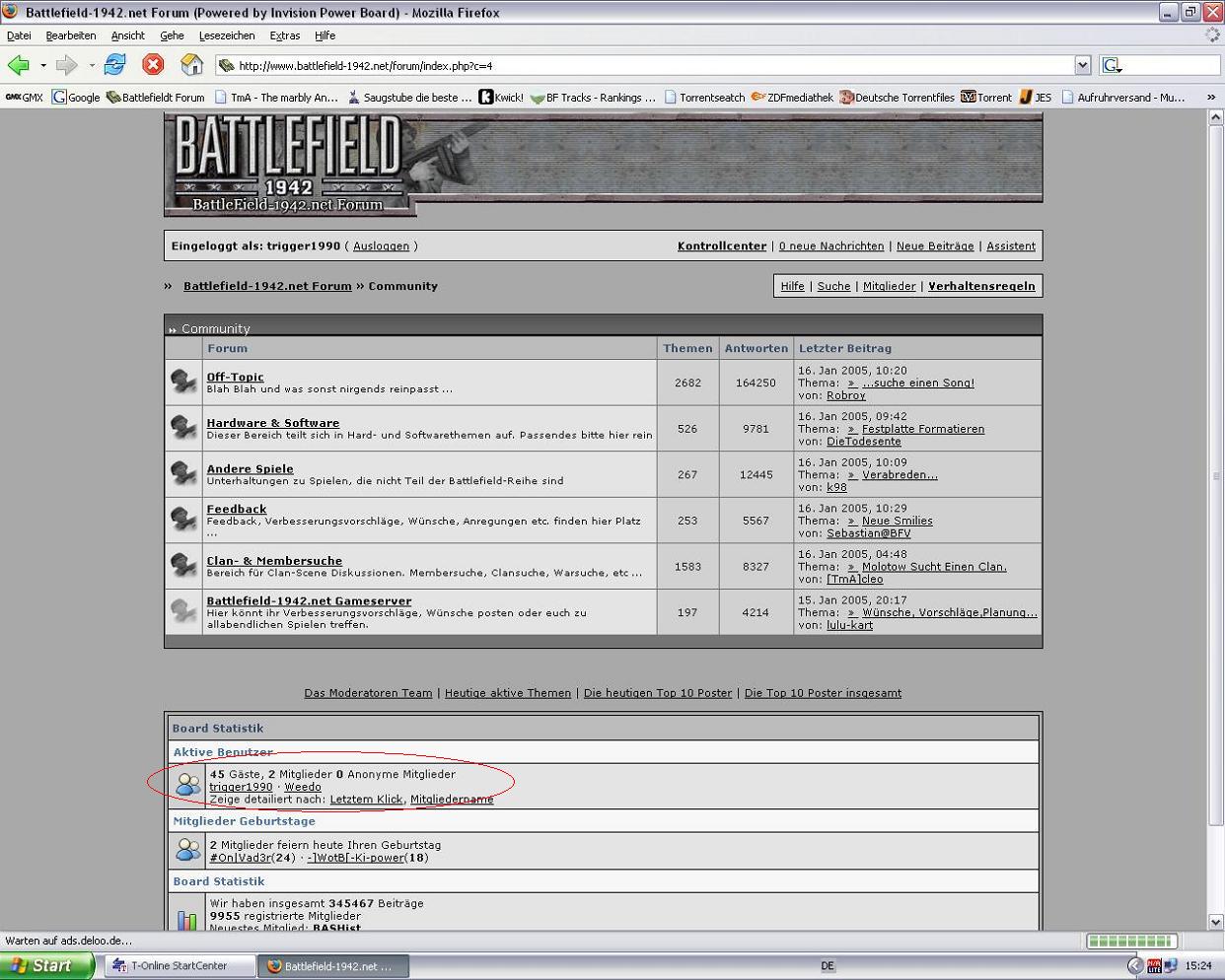Open the JES bookmark
Screen dimensions: 1225x980
point(1036,98)
